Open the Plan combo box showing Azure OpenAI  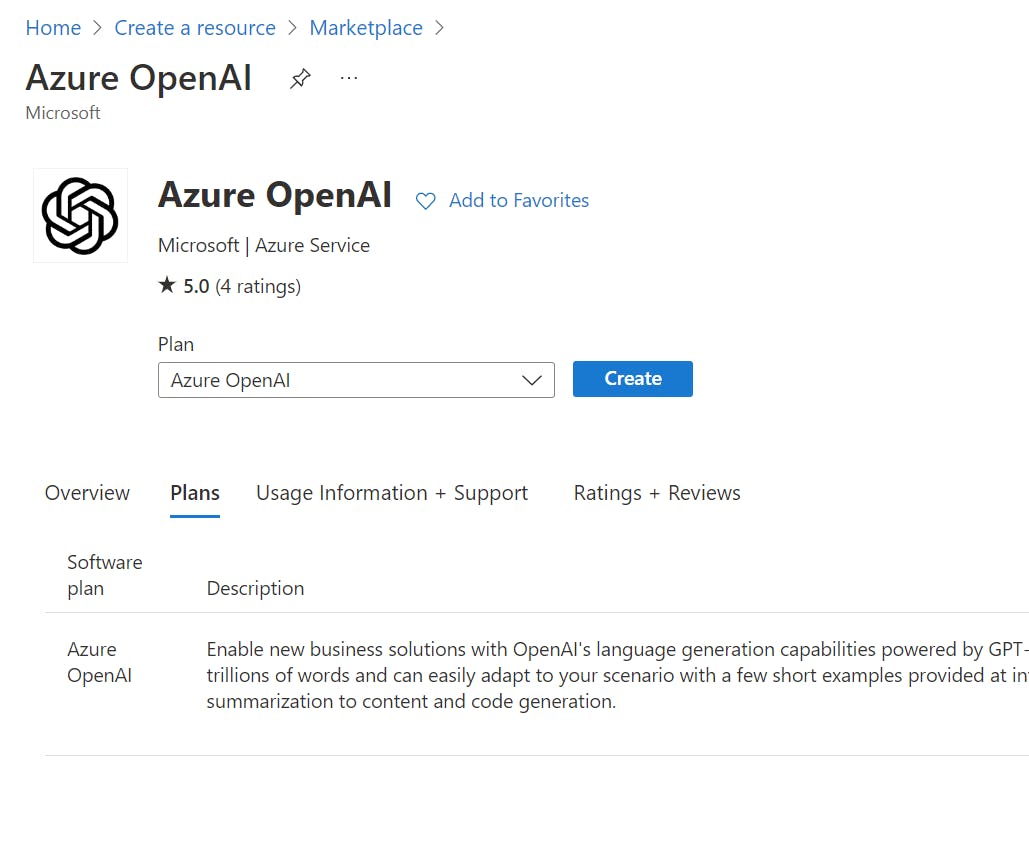340,380
